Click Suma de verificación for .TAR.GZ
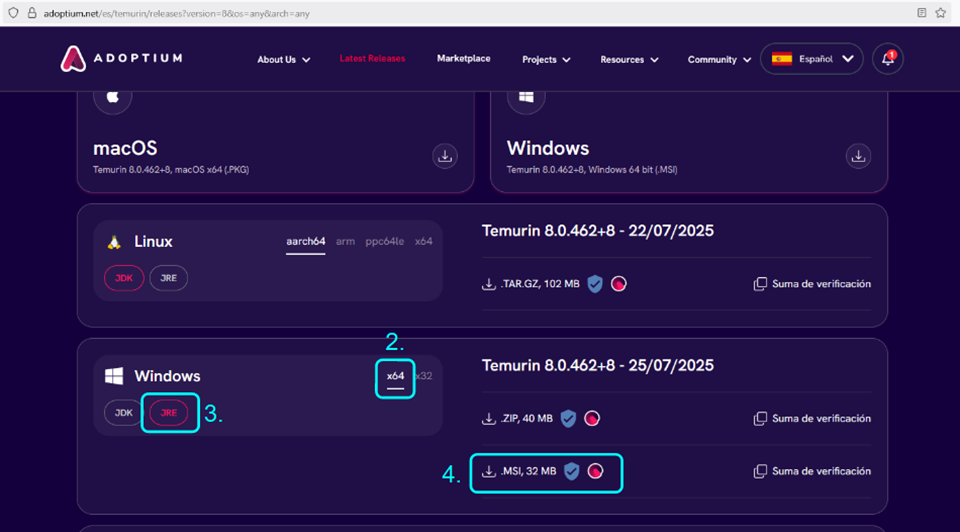 tap(812, 284)
